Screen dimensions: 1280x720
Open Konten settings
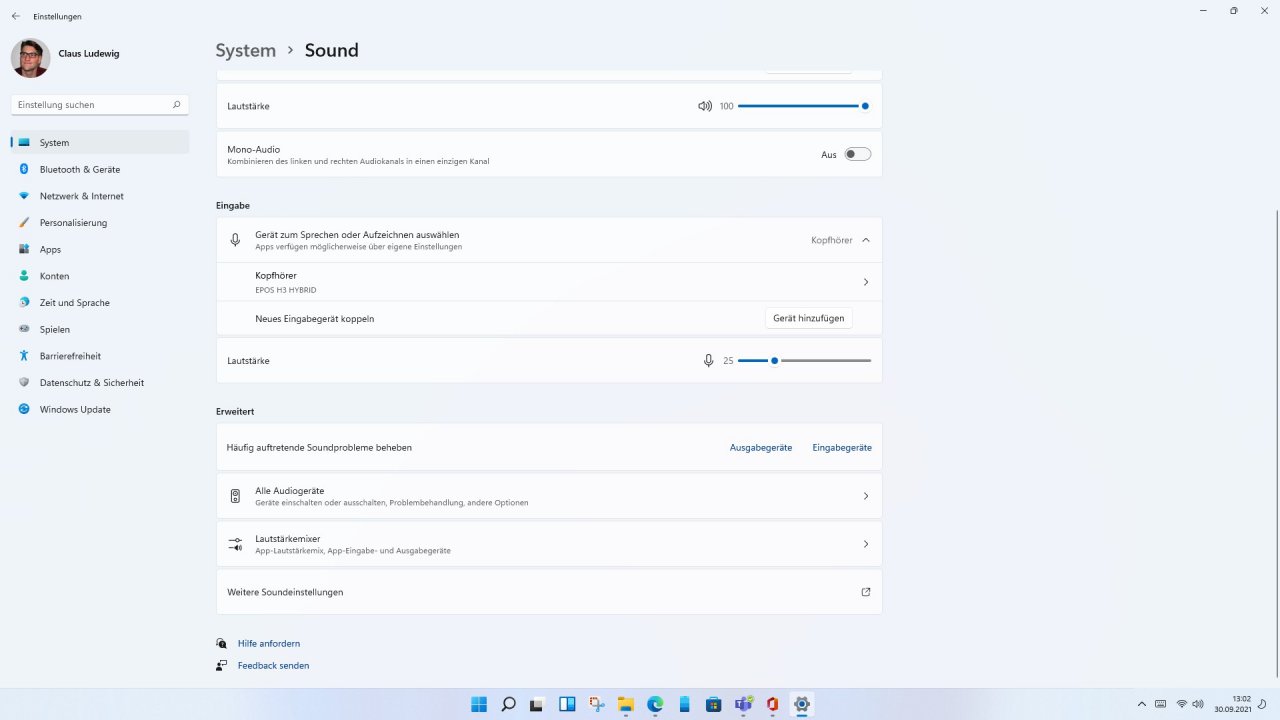coord(100,276)
